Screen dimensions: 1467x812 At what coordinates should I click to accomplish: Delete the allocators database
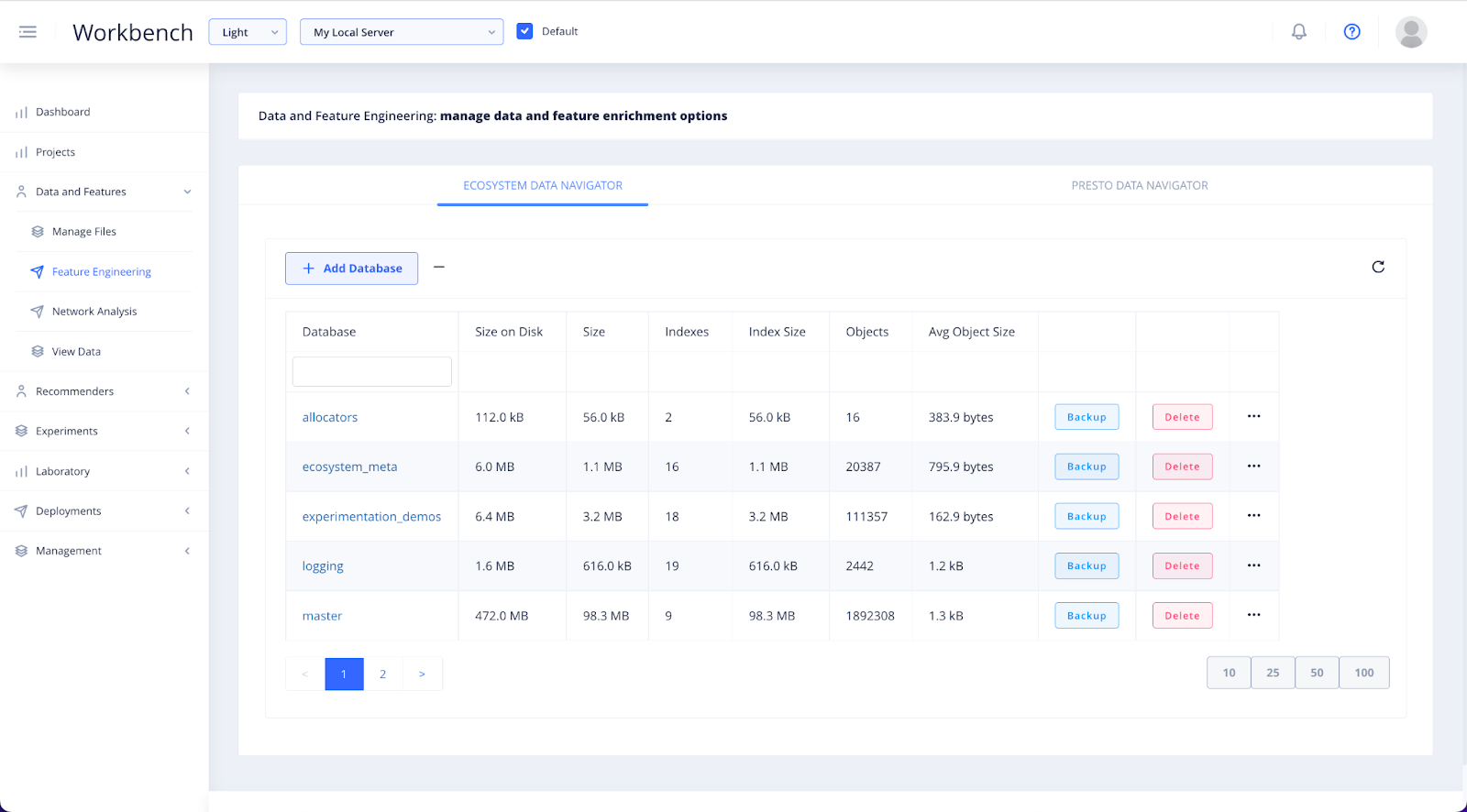(1182, 417)
